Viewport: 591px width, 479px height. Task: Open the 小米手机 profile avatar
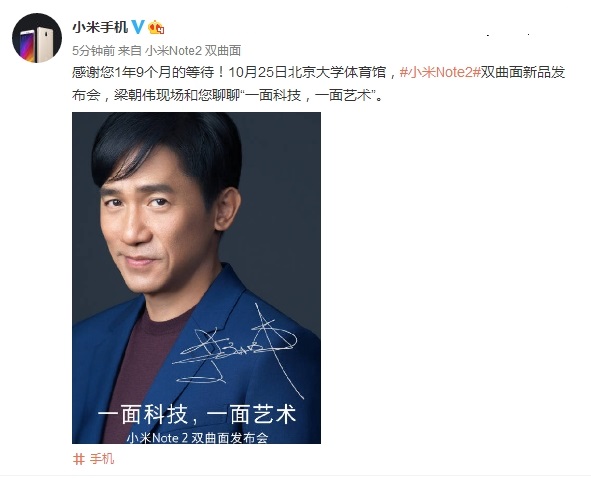pos(37,38)
